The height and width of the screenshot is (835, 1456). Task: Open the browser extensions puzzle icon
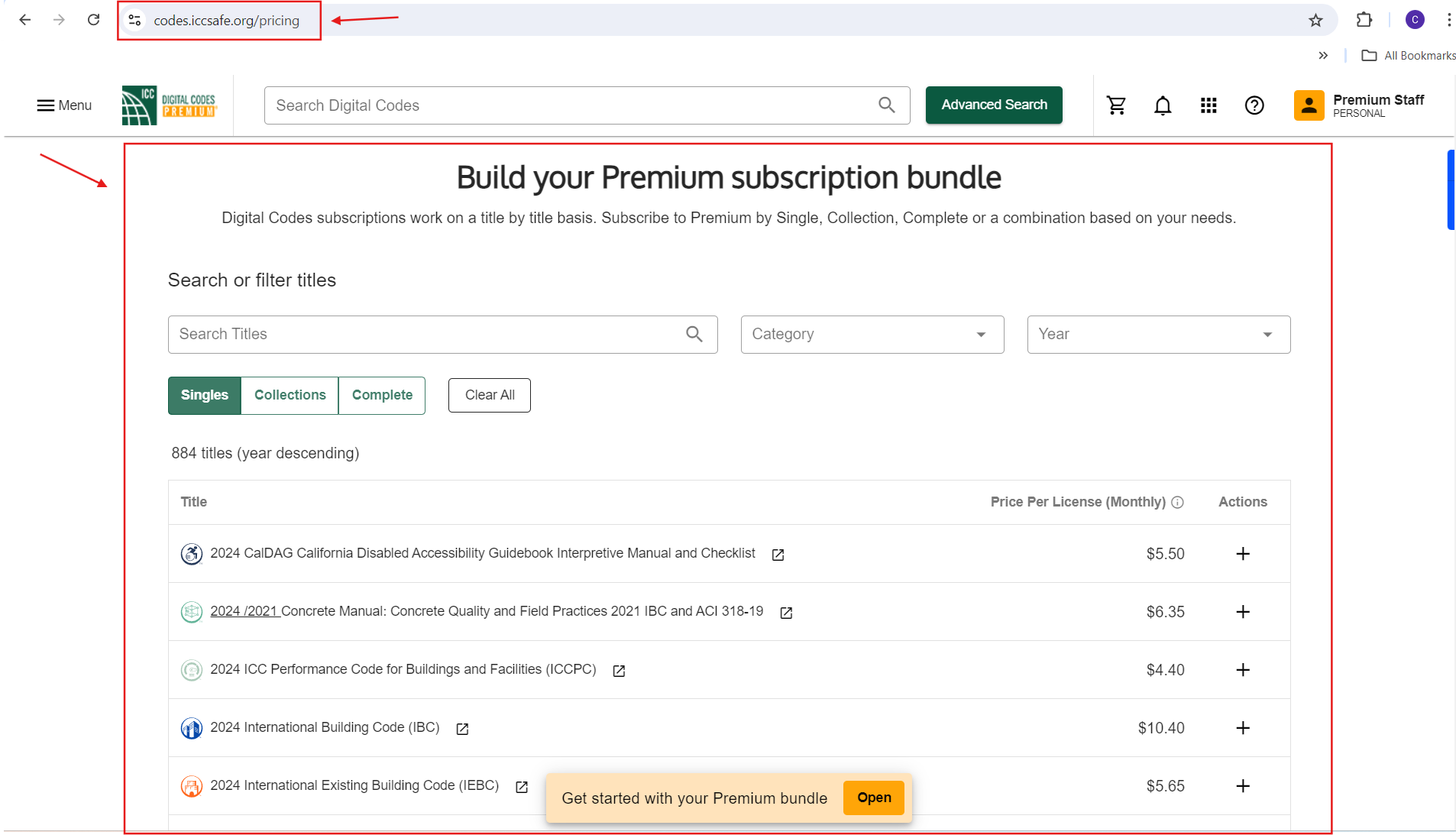[x=1364, y=20]
